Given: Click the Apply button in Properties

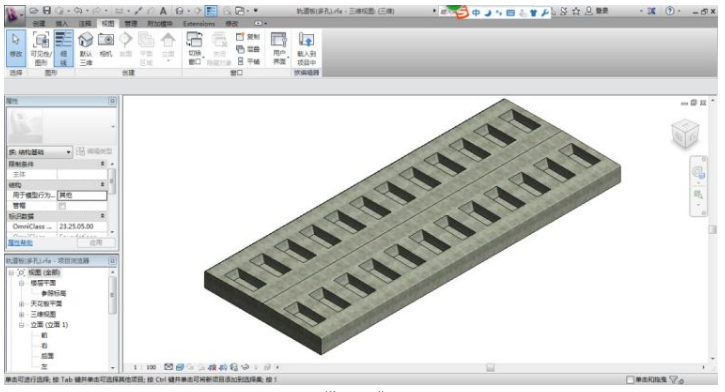Looking at the screenshot, I should 95,243.
